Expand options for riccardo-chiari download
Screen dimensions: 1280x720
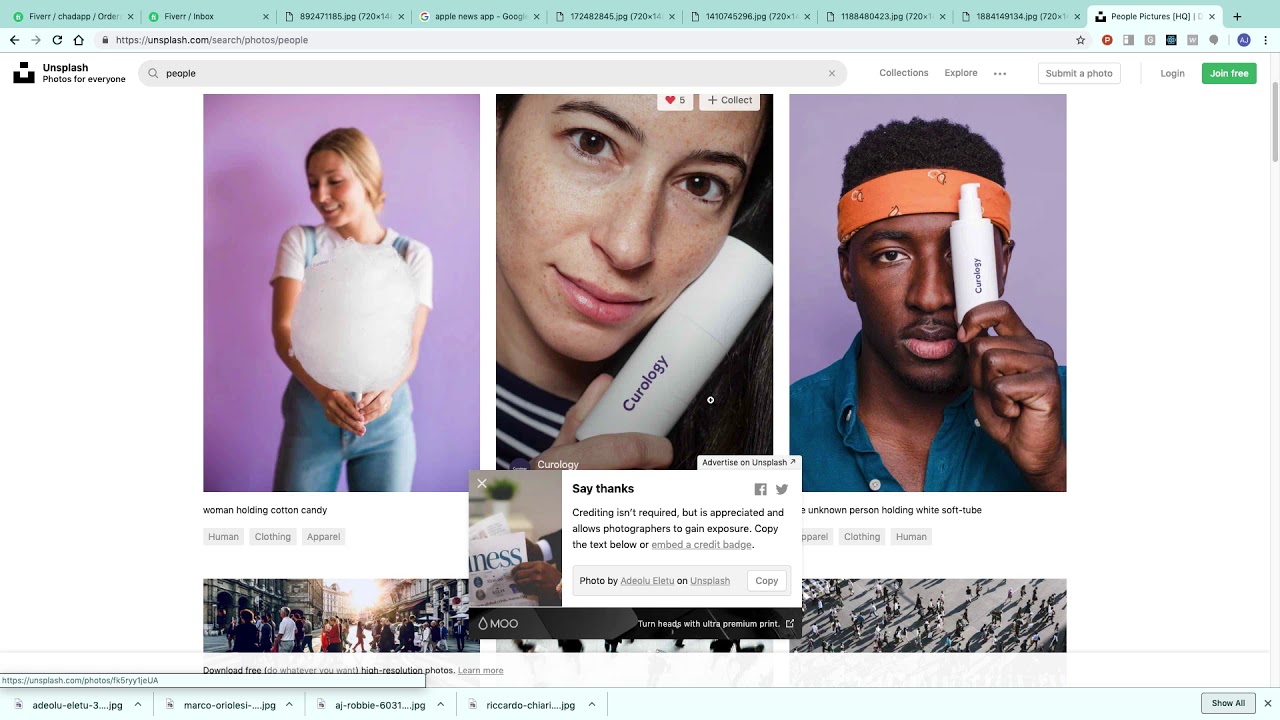(592, 704)
